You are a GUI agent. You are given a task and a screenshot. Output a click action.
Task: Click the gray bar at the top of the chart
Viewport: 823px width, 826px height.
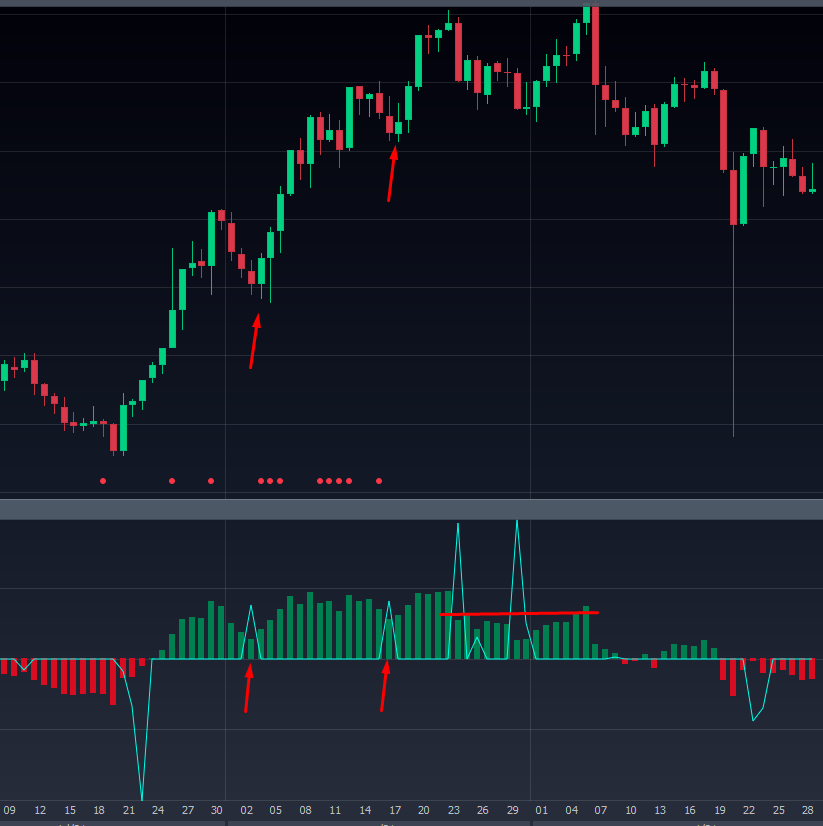(x=411, y=3)
